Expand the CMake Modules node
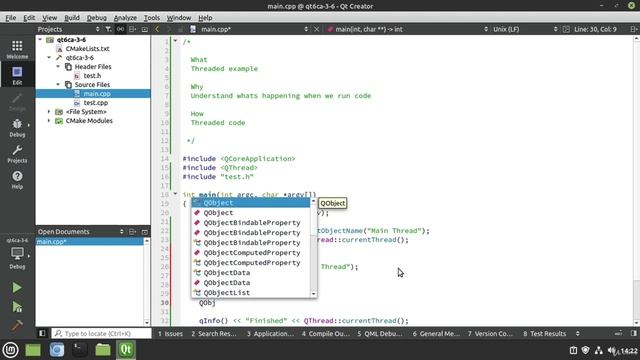Viewport: 640px width, 360px height. [x=49, y=121]
